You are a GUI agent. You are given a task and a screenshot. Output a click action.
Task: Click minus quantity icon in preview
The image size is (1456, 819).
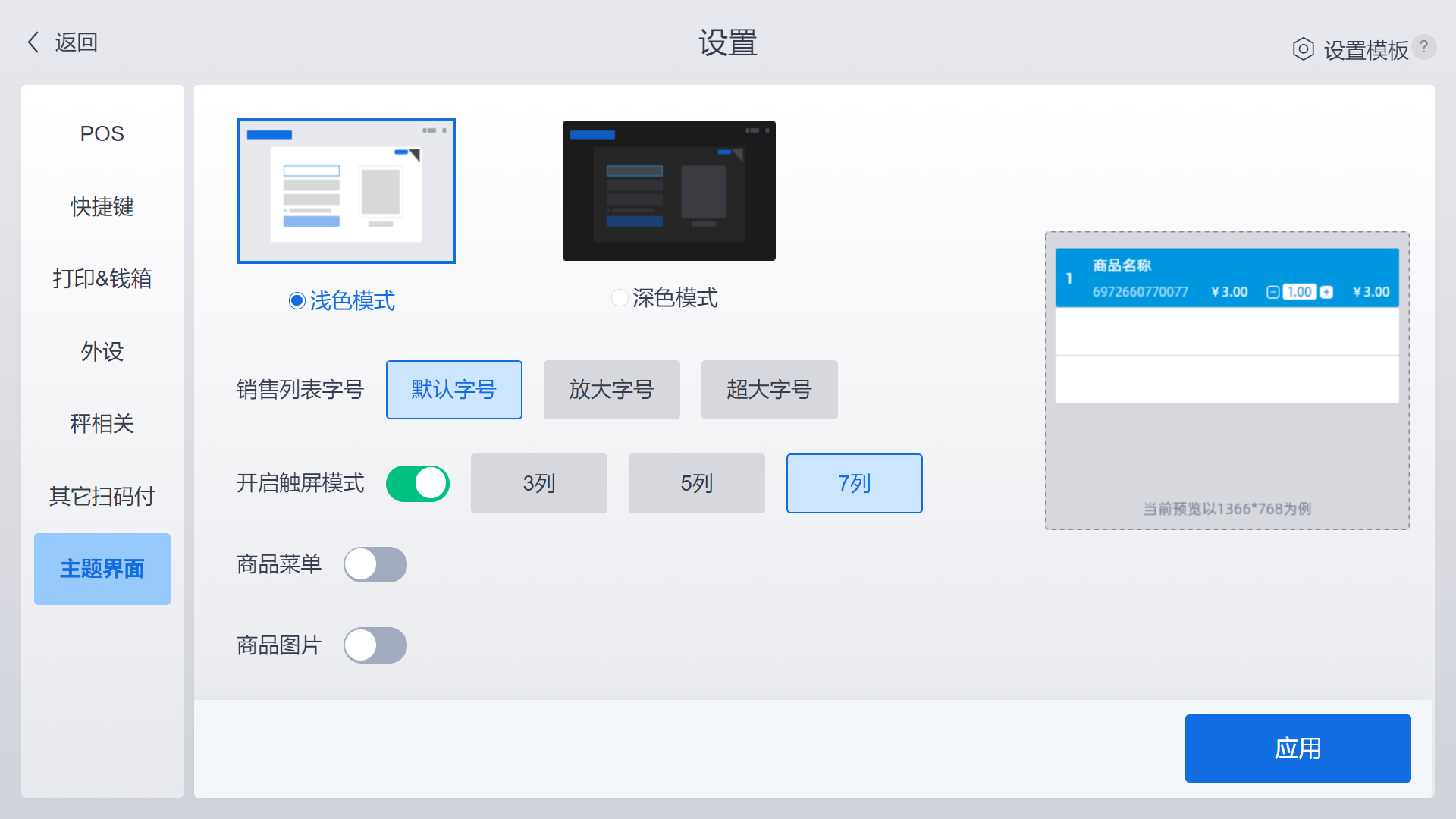(1272, 292)
